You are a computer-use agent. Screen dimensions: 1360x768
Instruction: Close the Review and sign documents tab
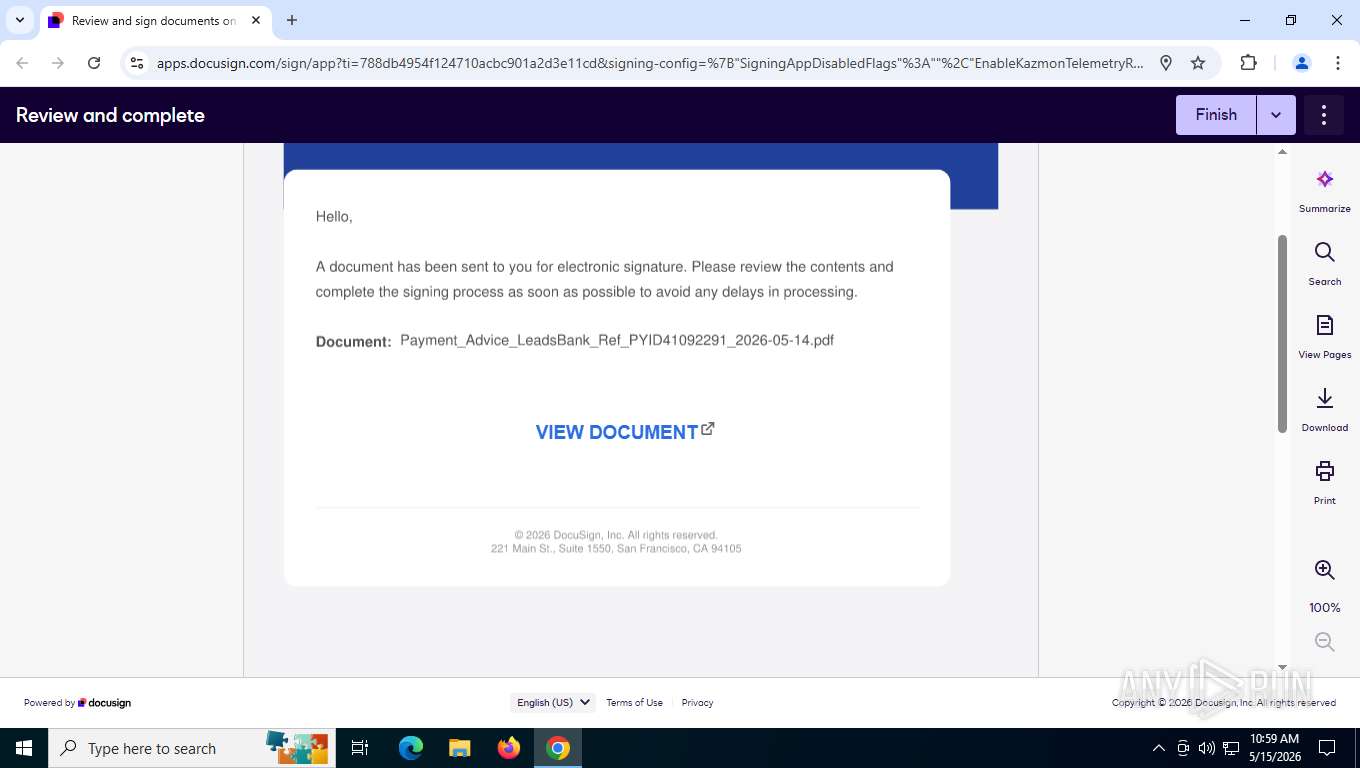coord(256,20)
